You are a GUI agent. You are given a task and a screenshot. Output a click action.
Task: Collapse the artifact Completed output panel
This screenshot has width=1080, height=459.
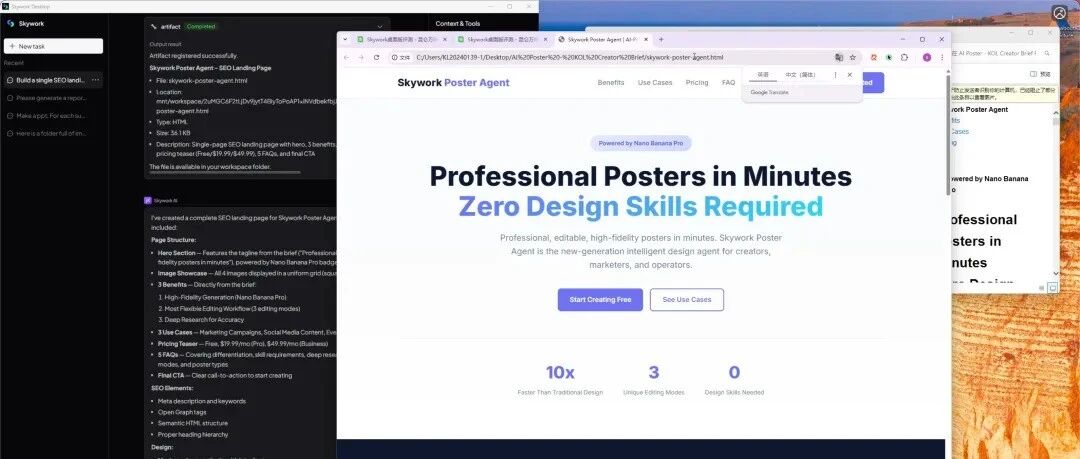[x=380, y=27]
